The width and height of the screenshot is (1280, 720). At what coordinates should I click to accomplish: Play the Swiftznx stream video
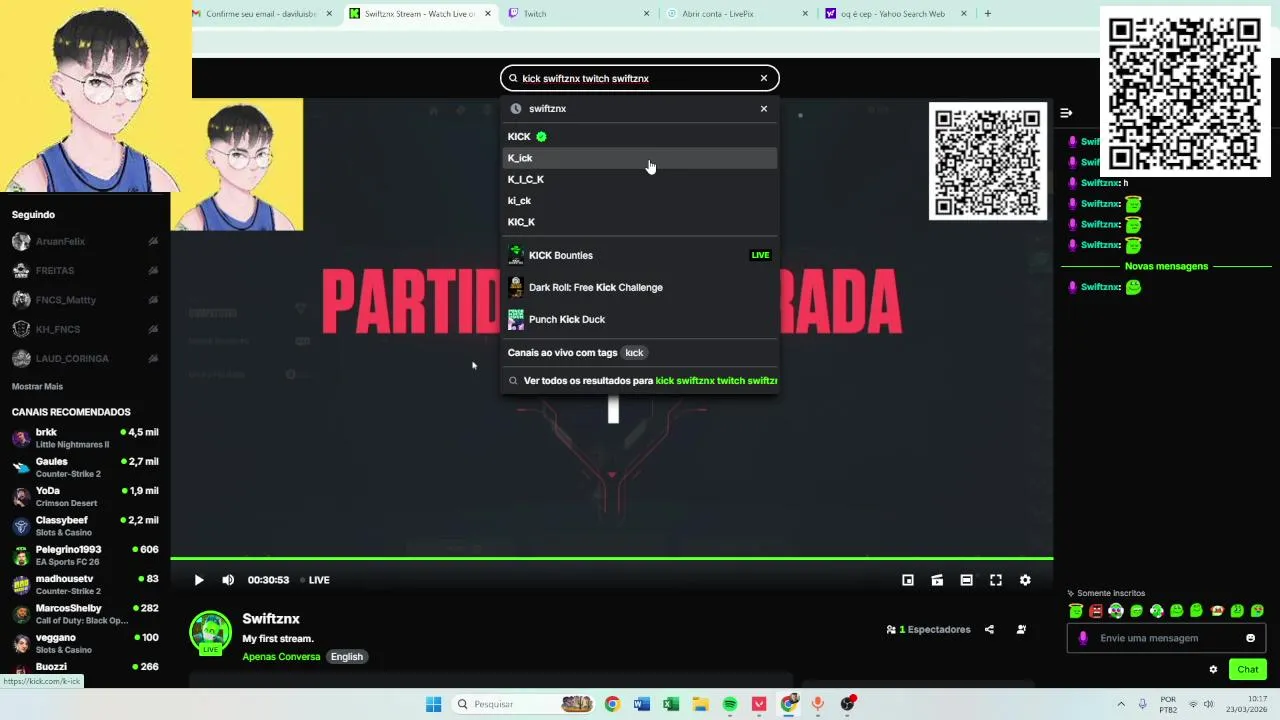[199, 580]
